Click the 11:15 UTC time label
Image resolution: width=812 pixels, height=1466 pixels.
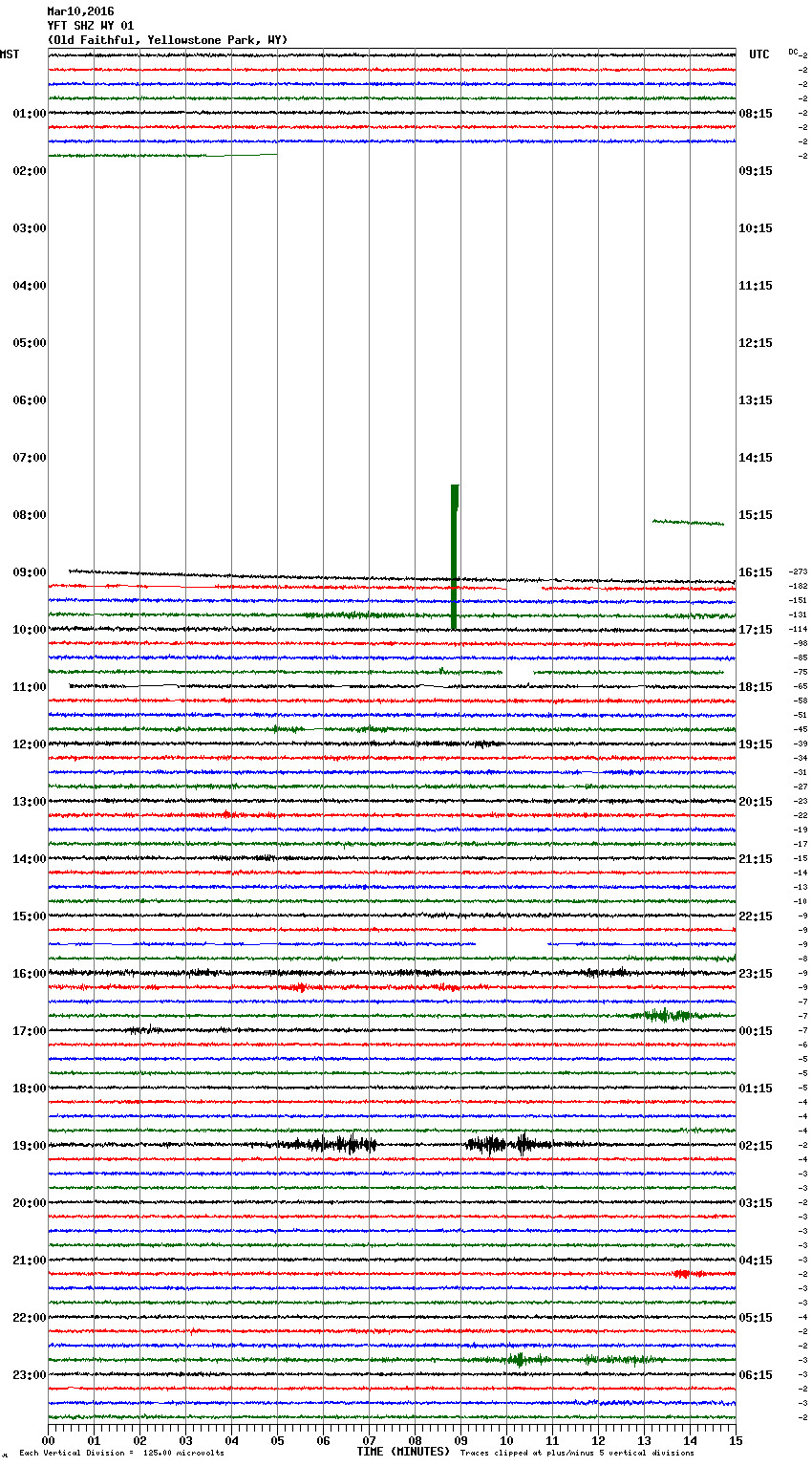pyautogui.click(x=756, y=286)
